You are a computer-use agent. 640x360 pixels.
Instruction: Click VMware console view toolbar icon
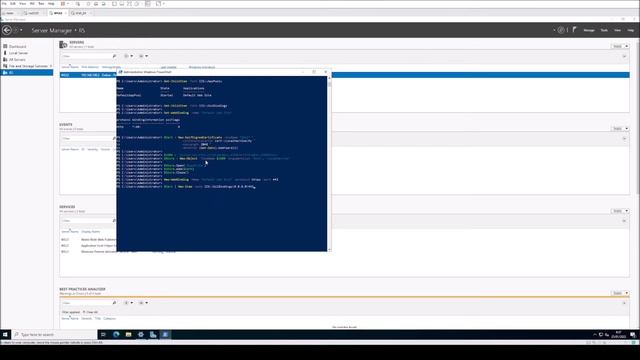tap(148, 4)
